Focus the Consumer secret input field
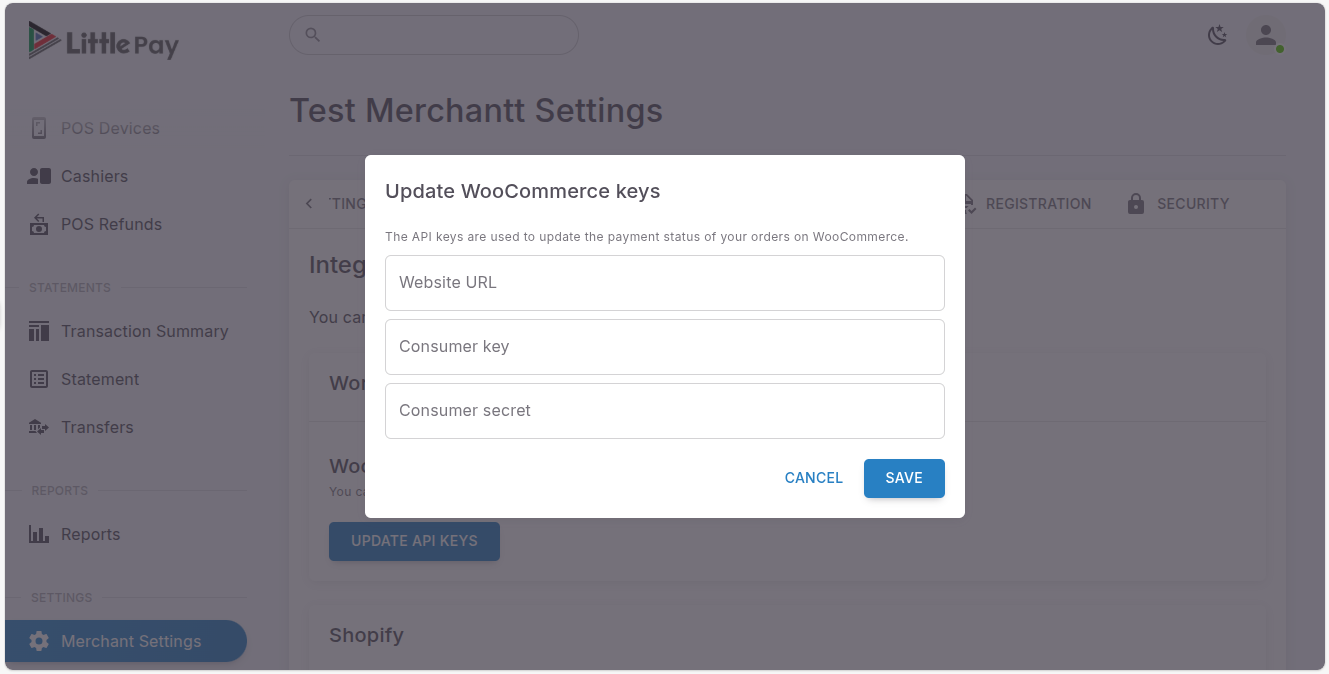 click(664, 410)
